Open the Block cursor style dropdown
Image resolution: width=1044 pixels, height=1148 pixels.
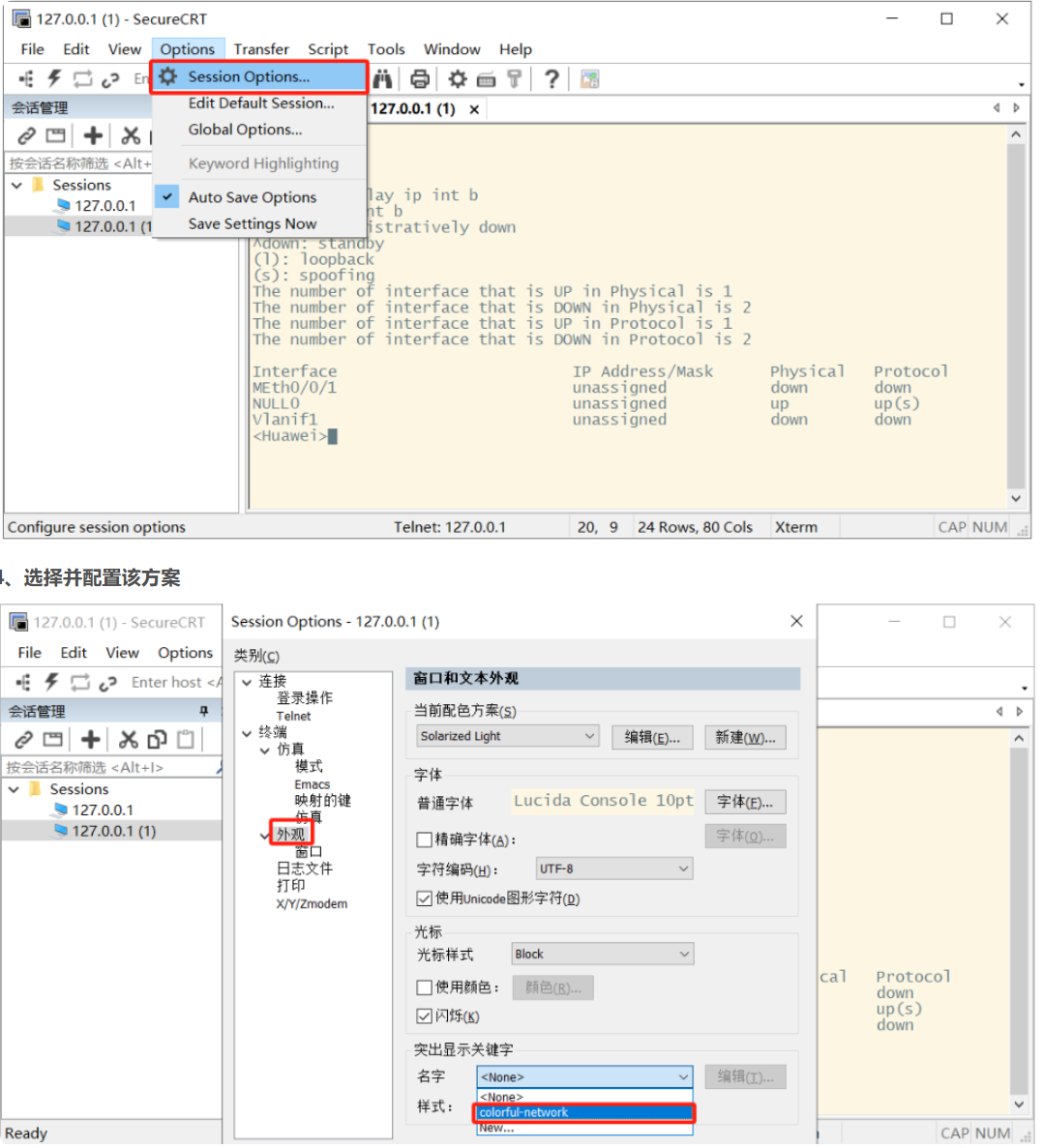[602, 954]
